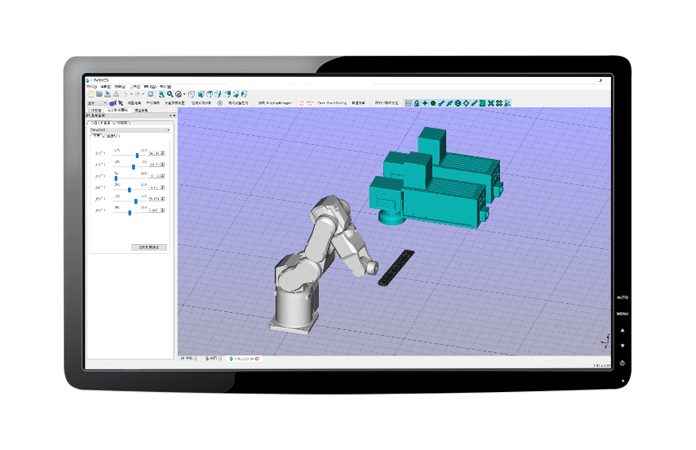Select the last view-orientation cube icon

coord(244,94)
